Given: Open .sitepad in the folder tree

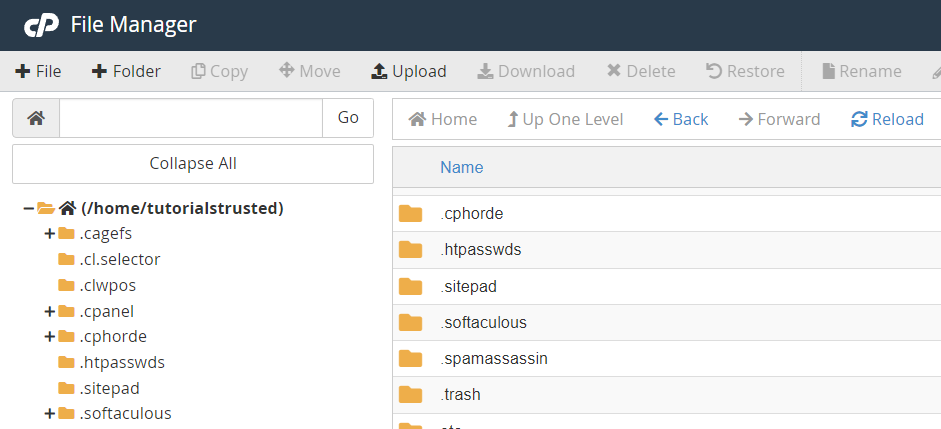Looking at the screenshot, I should (x=109, y=388).
